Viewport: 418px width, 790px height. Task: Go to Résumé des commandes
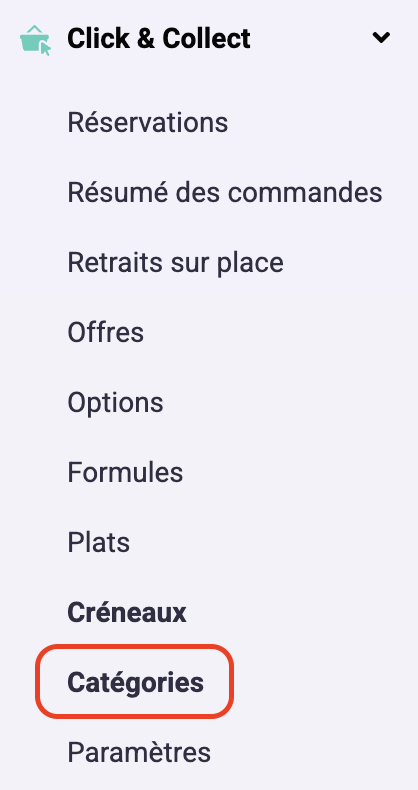pyautogui.click(x=225, y=192)
